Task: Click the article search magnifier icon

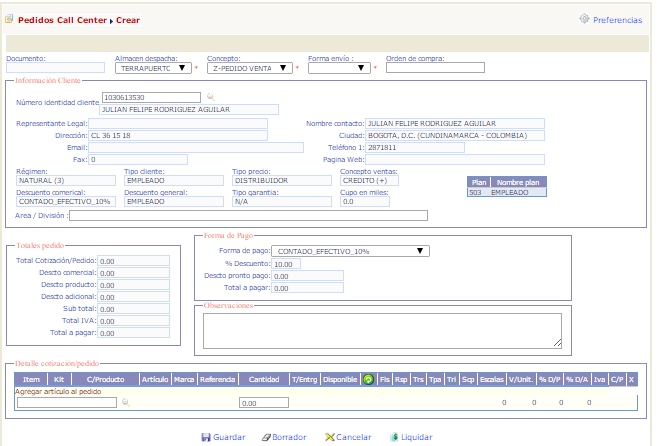Action: (x=125, y=402)
